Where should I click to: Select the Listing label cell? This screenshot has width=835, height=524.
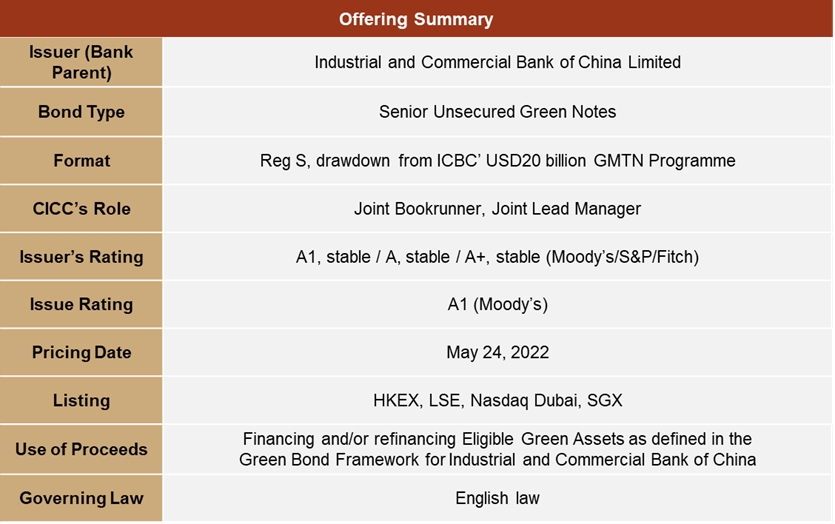point(81,400)
